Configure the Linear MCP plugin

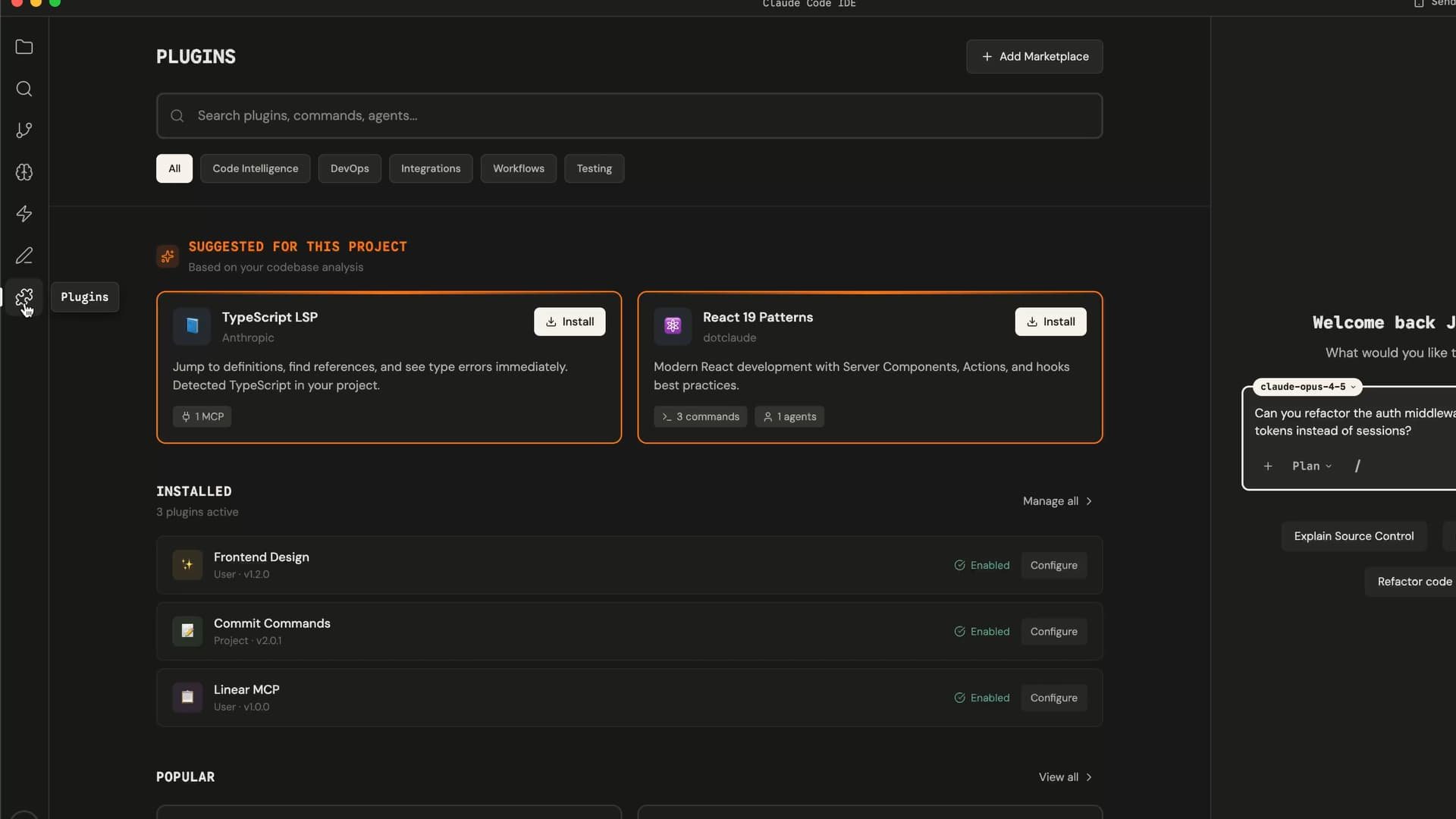point(1053,698)
